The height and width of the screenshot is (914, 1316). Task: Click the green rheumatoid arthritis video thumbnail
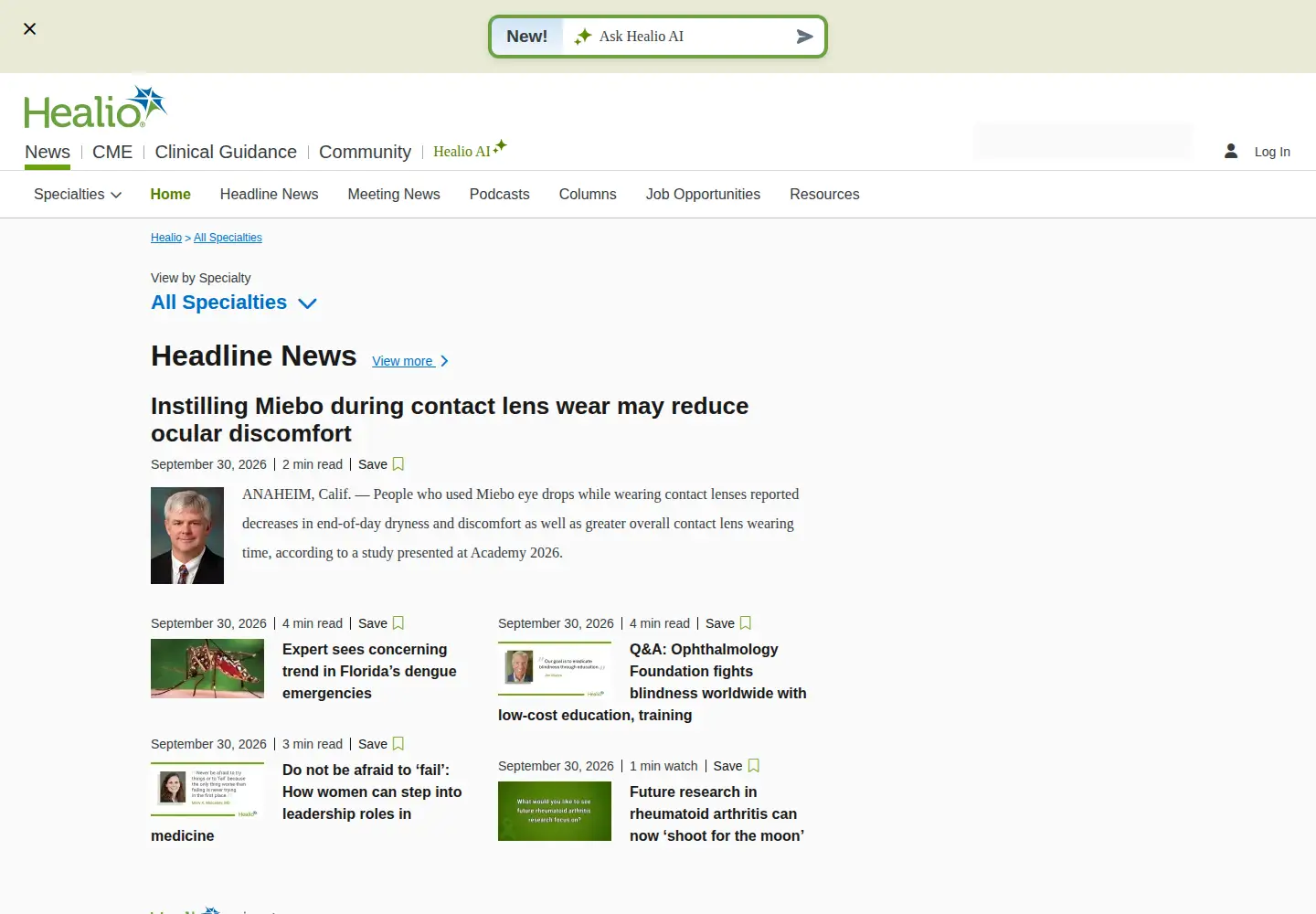point(555,812)
